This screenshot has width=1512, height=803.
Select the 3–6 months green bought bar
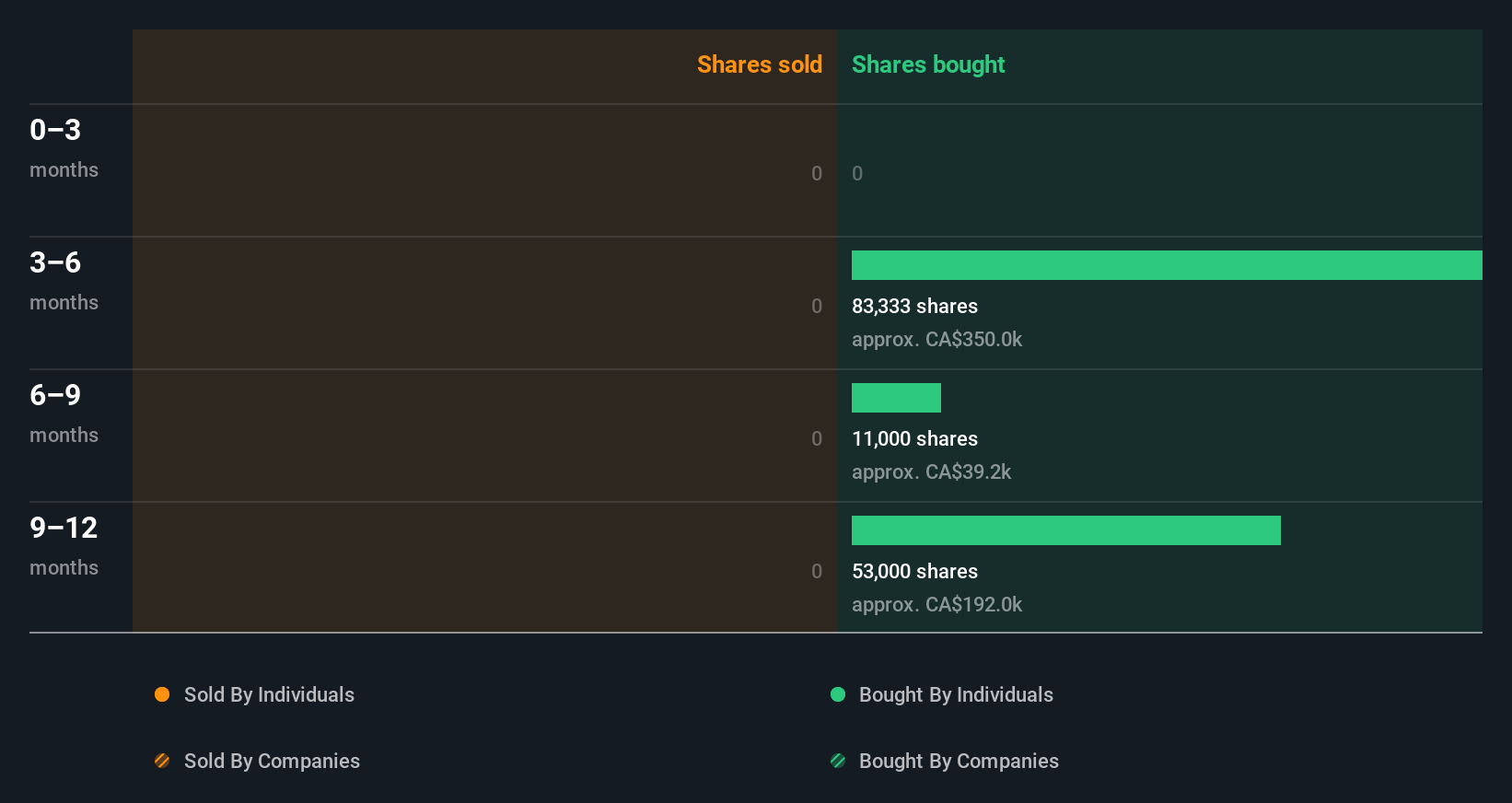tap(1167, 265)
